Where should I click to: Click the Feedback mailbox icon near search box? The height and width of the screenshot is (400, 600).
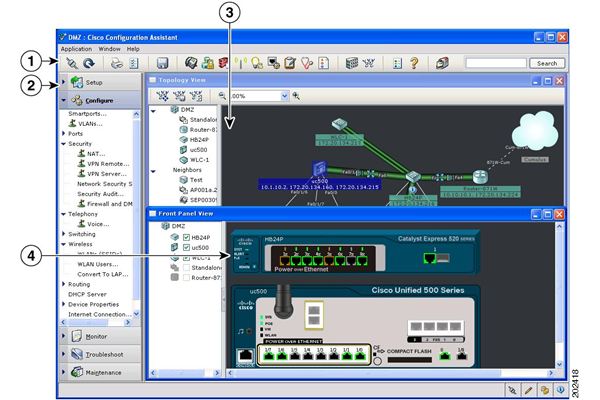(442, 63)
